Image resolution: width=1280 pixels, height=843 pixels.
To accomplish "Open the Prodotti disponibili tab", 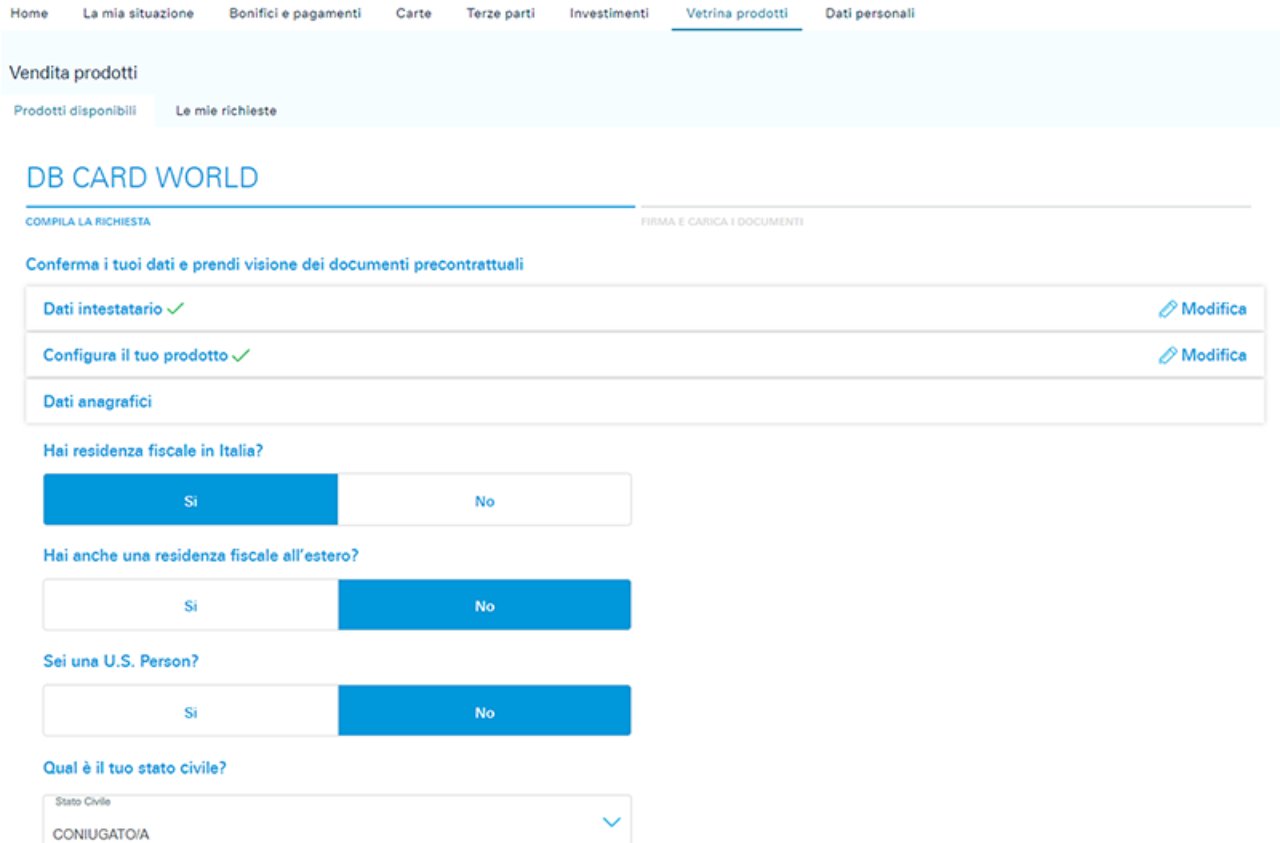I will coord(75,111).
